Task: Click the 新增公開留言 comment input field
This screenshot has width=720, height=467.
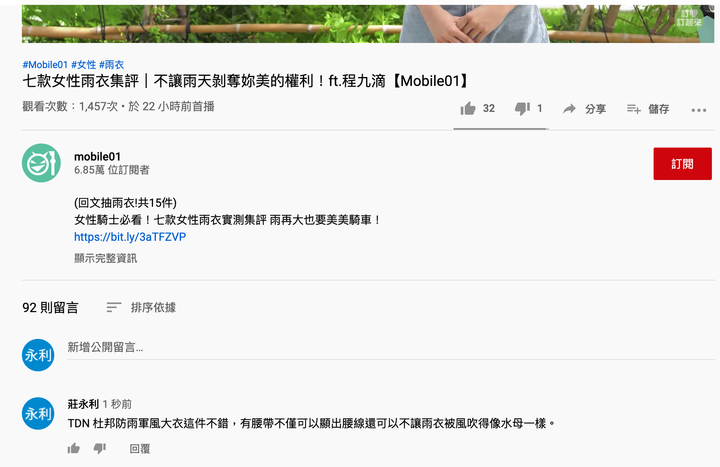Action: pos(391,348)
